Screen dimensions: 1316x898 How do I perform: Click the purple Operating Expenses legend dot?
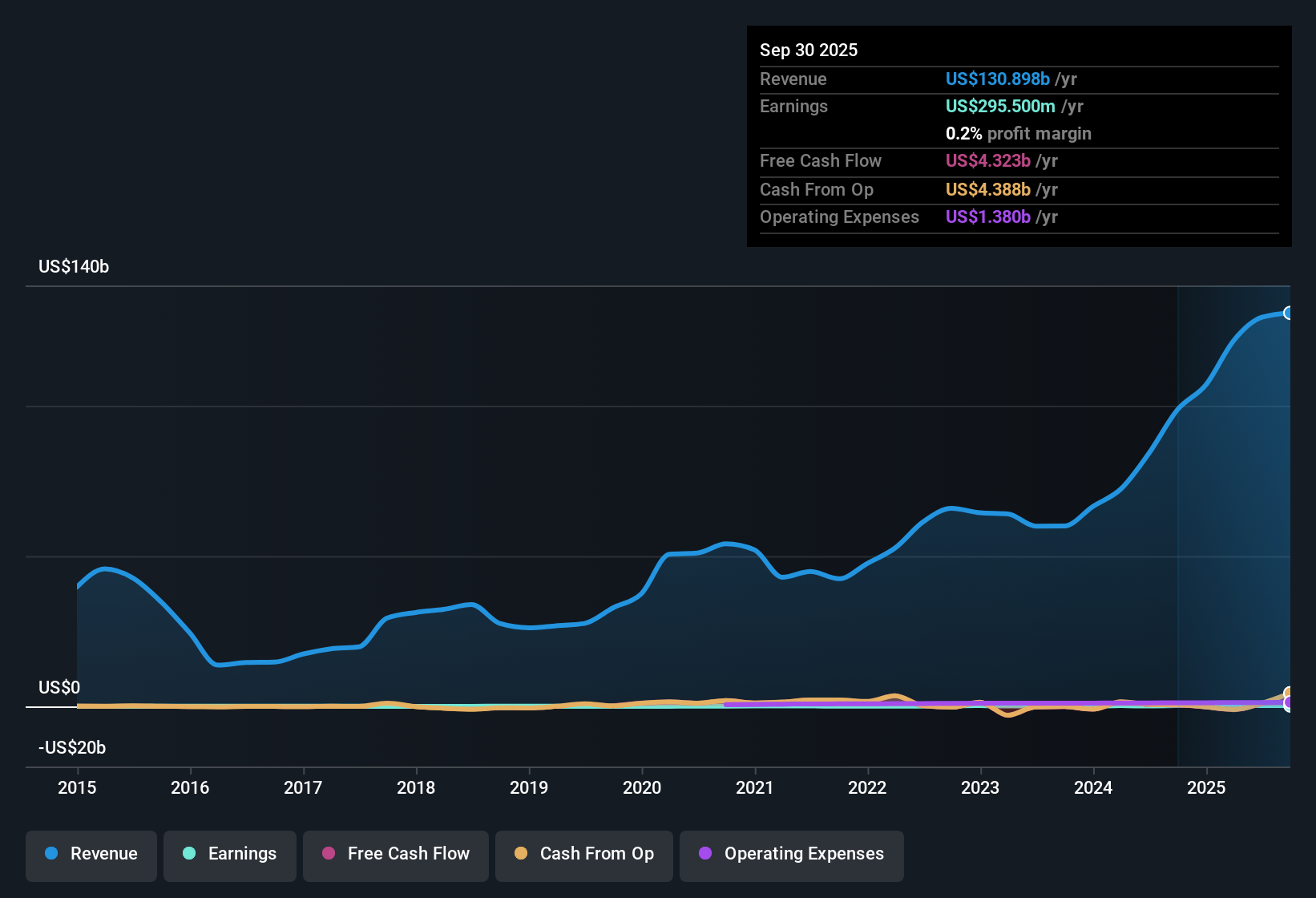(x=704, y=854)
